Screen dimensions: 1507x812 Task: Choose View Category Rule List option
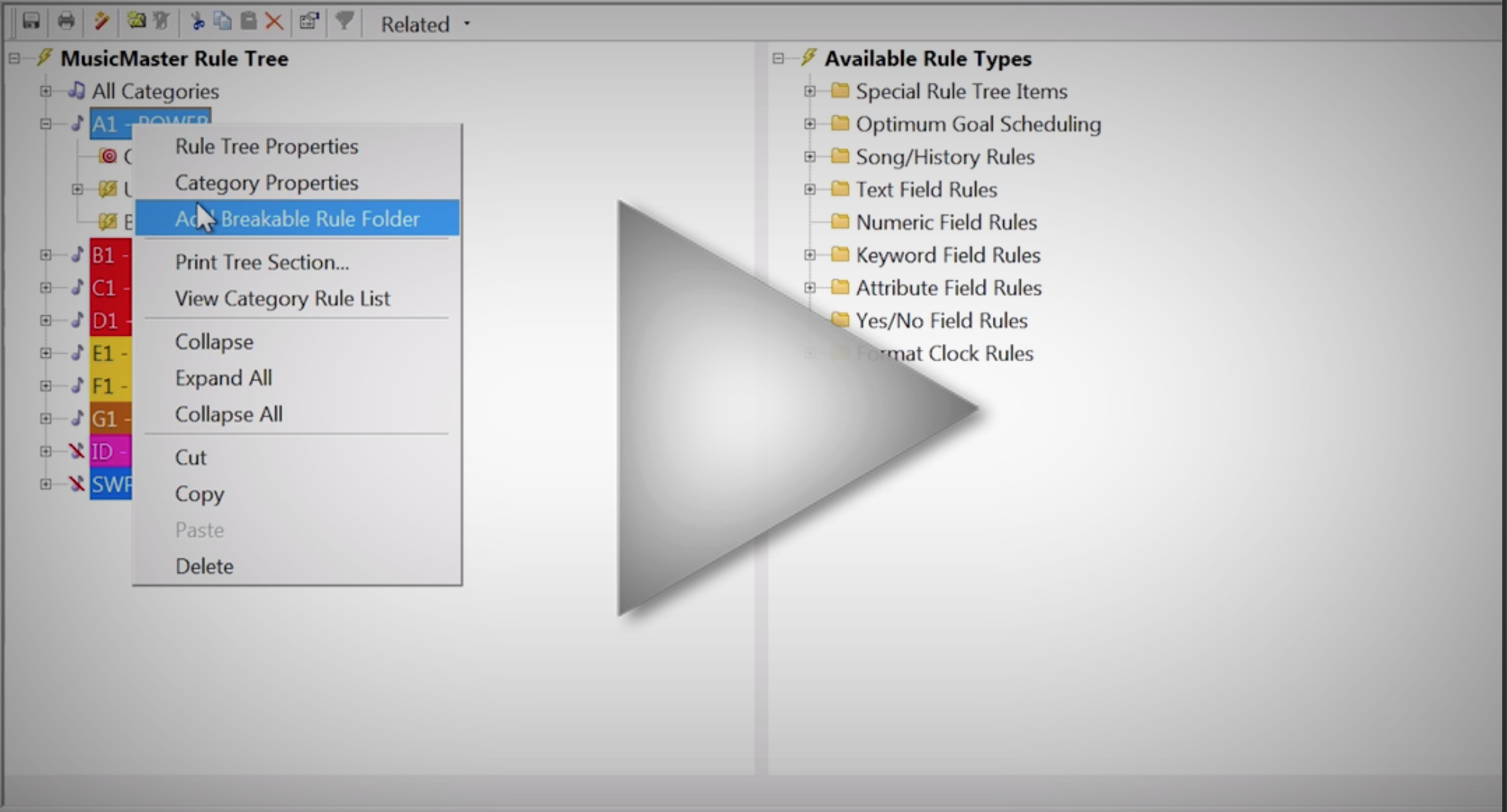coord(282,298)
